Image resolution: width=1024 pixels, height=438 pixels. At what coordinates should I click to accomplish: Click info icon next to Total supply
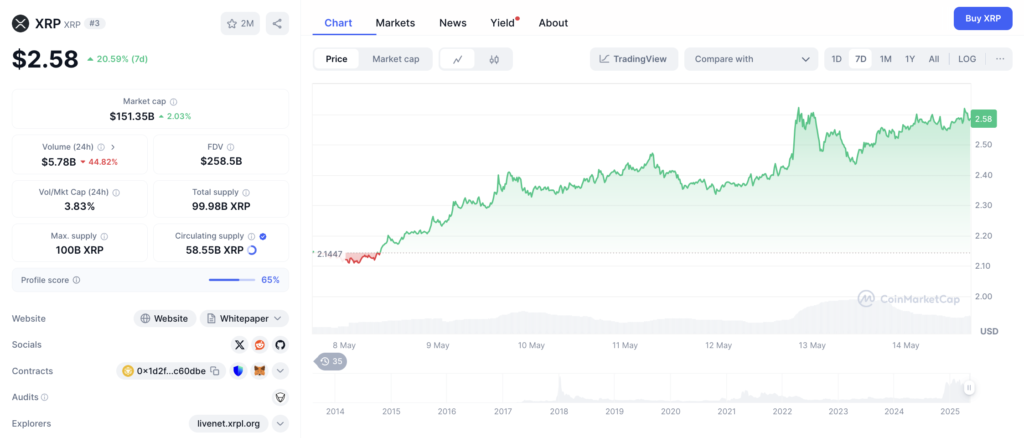pyautogui.click(x=246, y=193)
